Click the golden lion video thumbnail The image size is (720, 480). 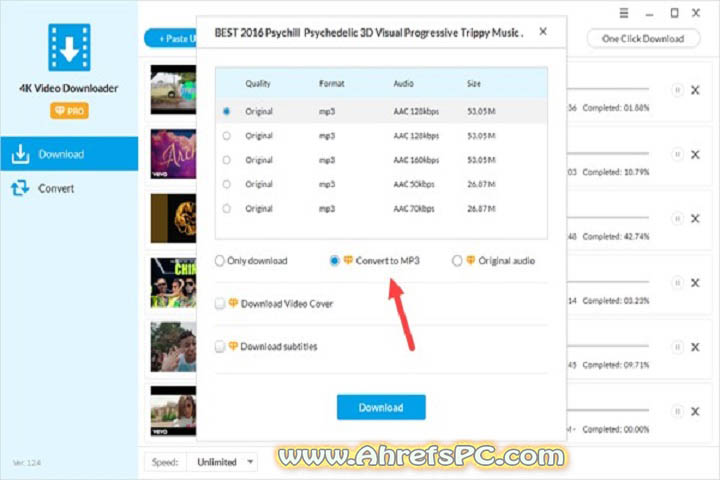[174, 218]
